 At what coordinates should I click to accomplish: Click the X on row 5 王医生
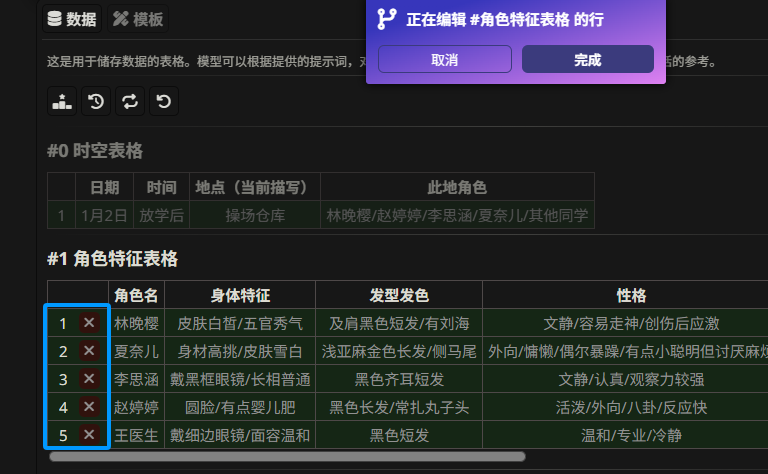pos(89,435)
